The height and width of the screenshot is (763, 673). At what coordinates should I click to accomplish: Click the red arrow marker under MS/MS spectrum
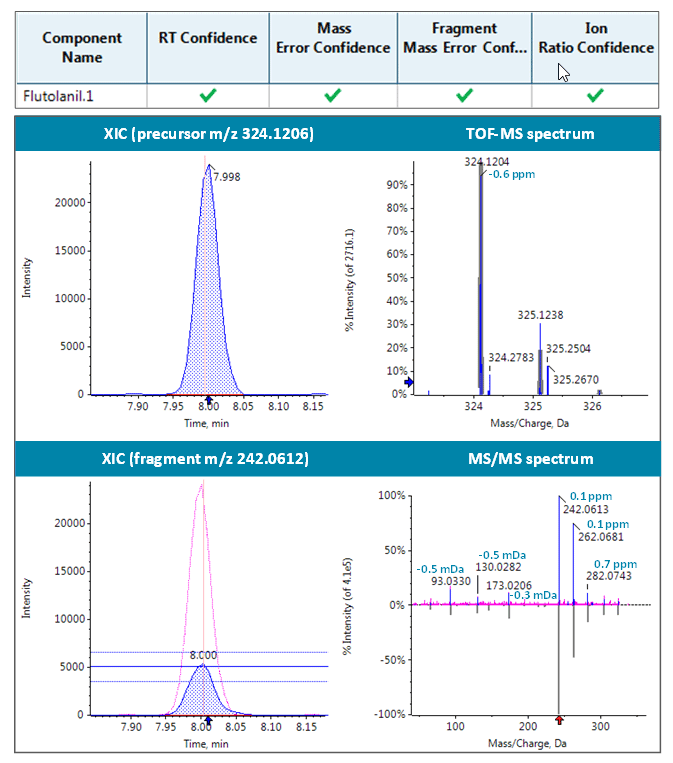click(x=559, y=720)
